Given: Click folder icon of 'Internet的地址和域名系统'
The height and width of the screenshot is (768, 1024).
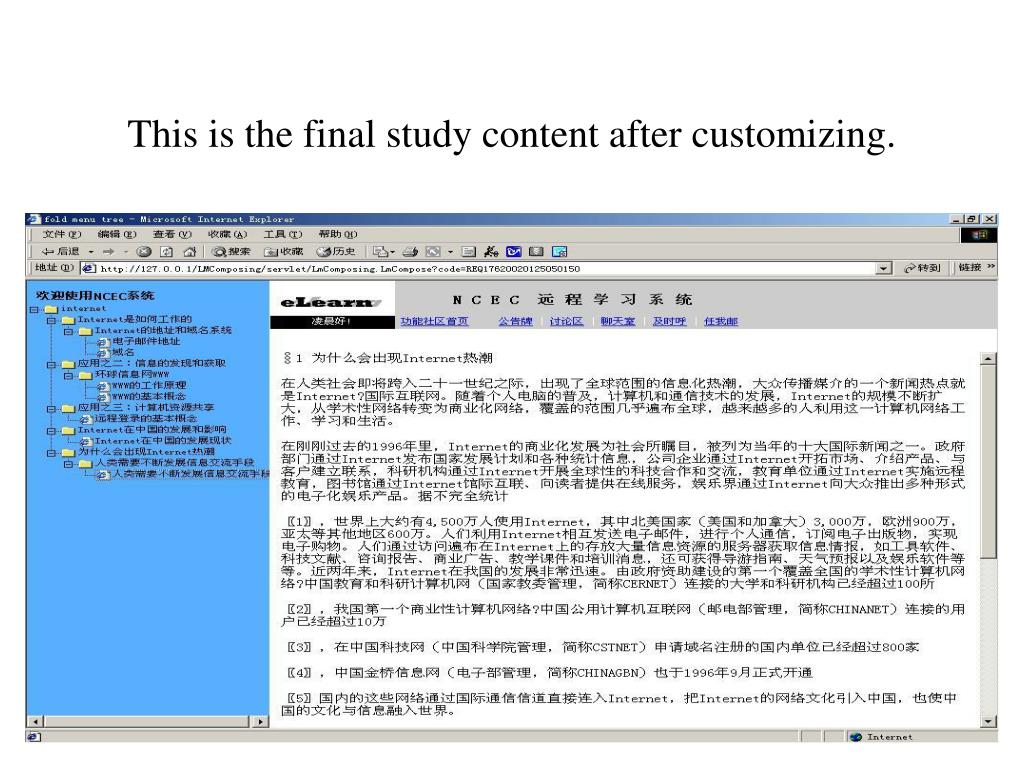Looking at the screenshot, I should coord(86,331).
